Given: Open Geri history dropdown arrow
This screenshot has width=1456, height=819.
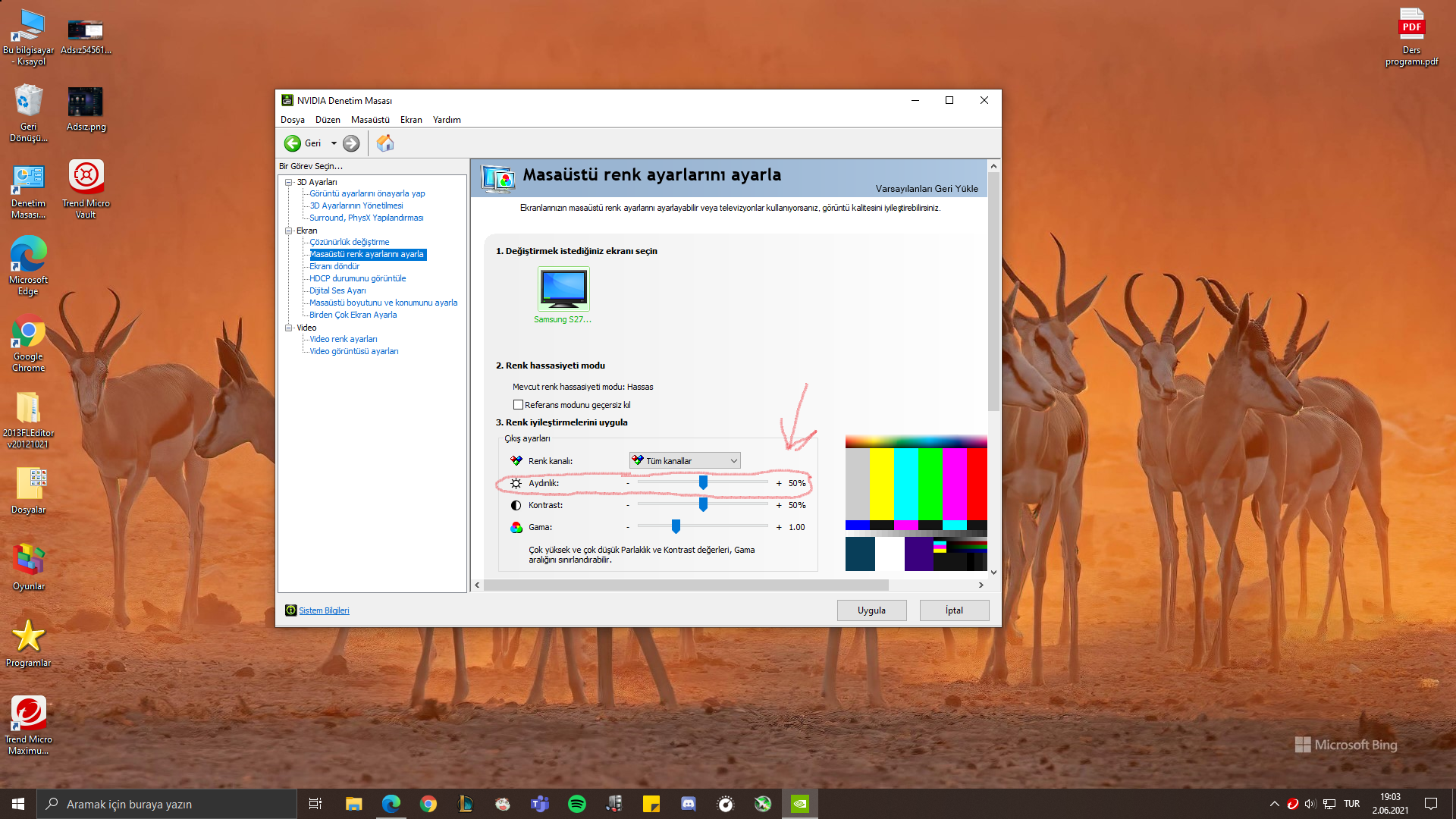Looking at the screenshot, I should (x=334, y=143).
